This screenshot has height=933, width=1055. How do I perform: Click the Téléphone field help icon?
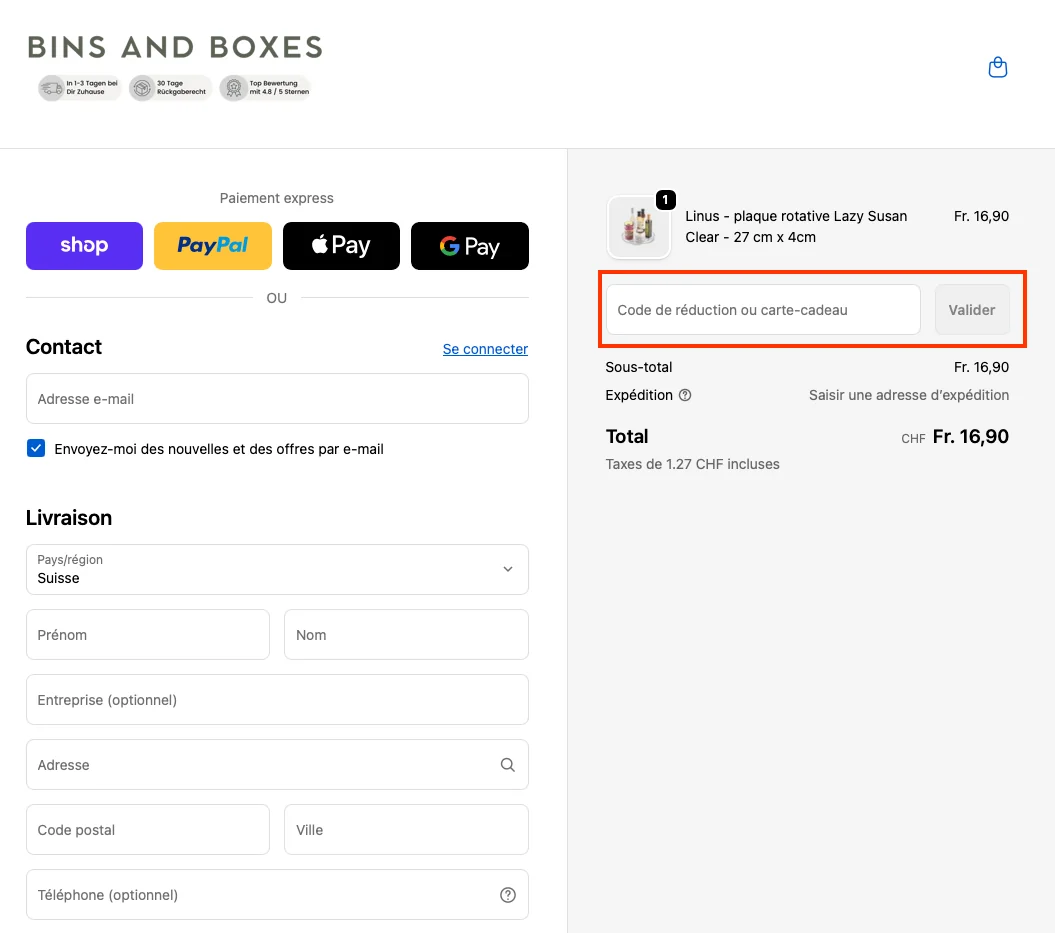pyautogui.click(x=507, y=894)
